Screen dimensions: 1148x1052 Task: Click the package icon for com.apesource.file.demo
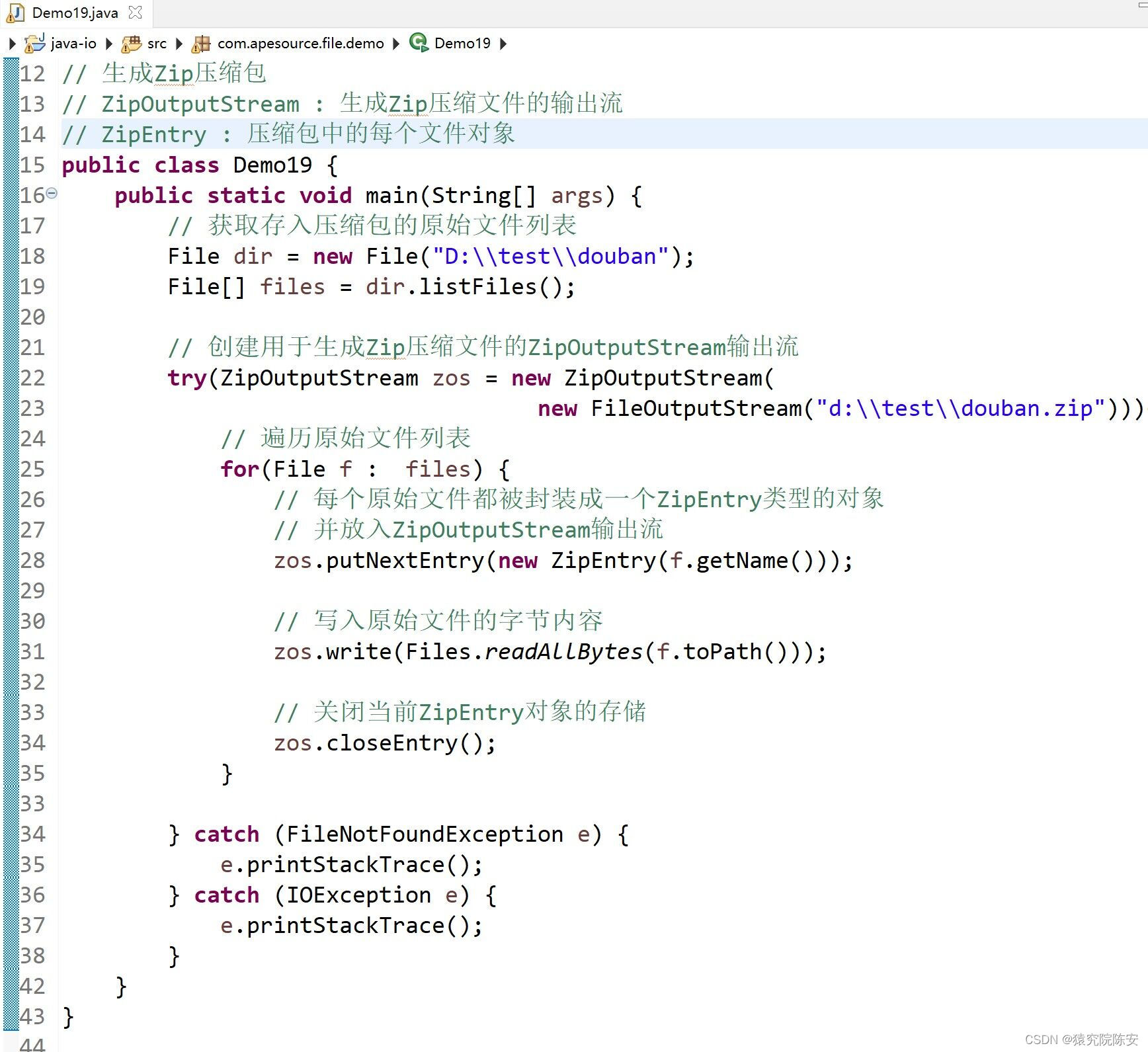pos(200,44)
